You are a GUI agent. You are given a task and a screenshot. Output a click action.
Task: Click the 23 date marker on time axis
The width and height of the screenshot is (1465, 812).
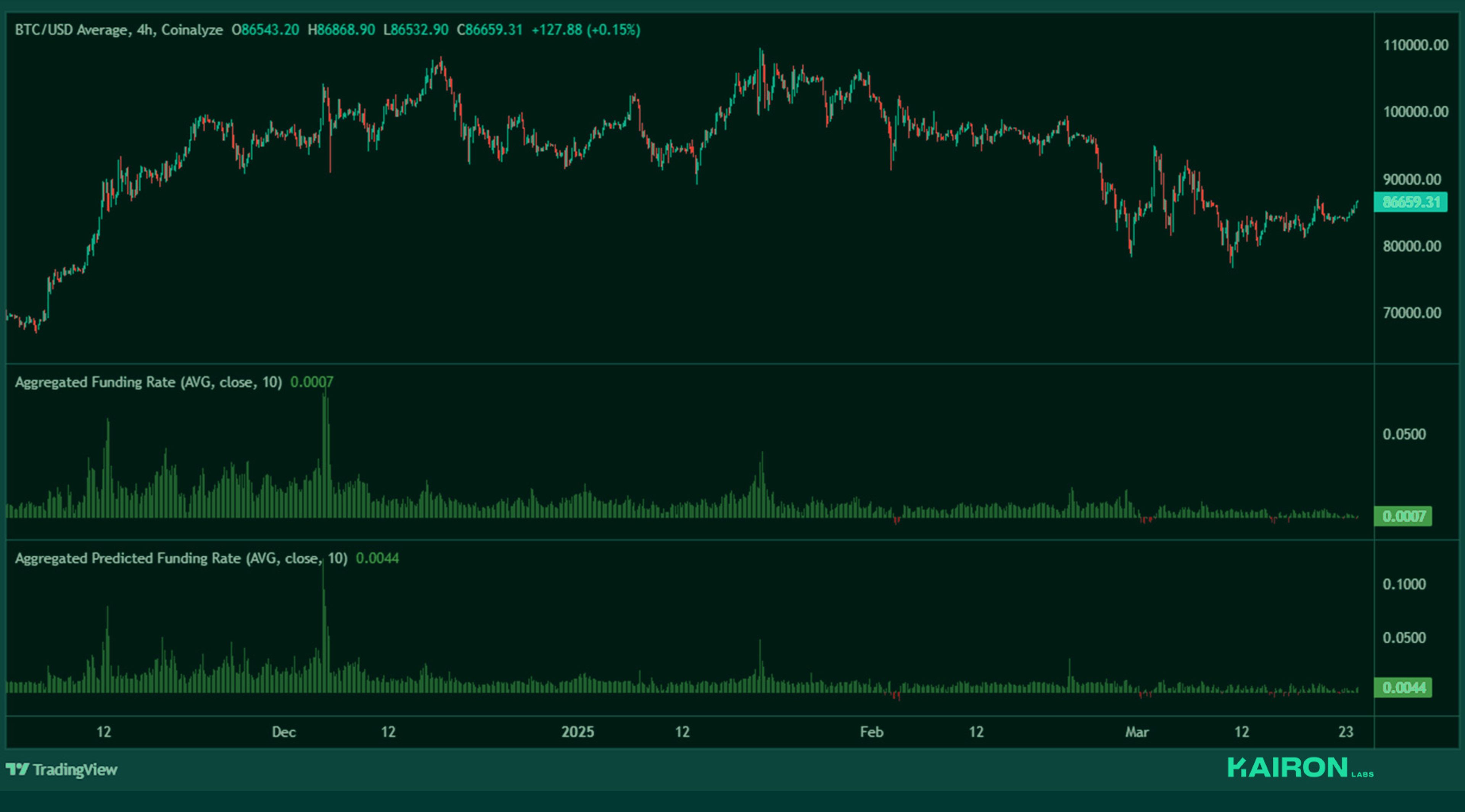click(1346, 732)
